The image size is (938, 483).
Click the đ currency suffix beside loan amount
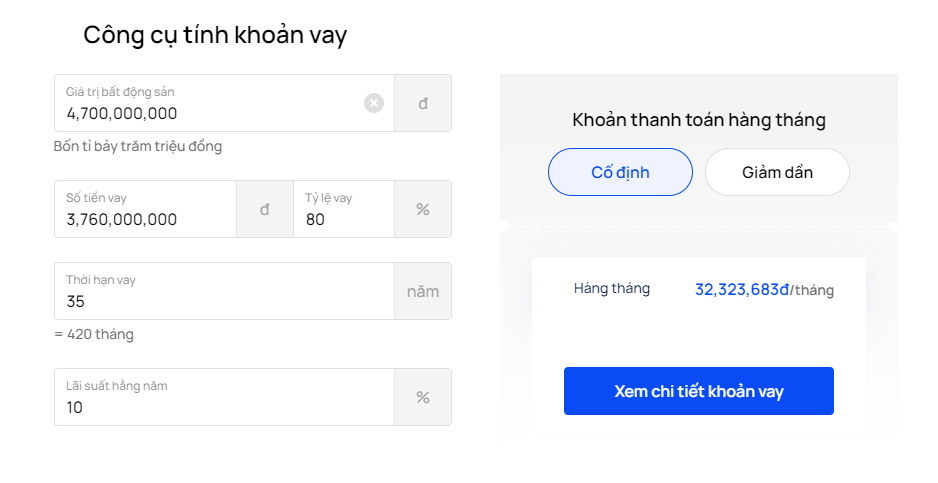(264, 209)
